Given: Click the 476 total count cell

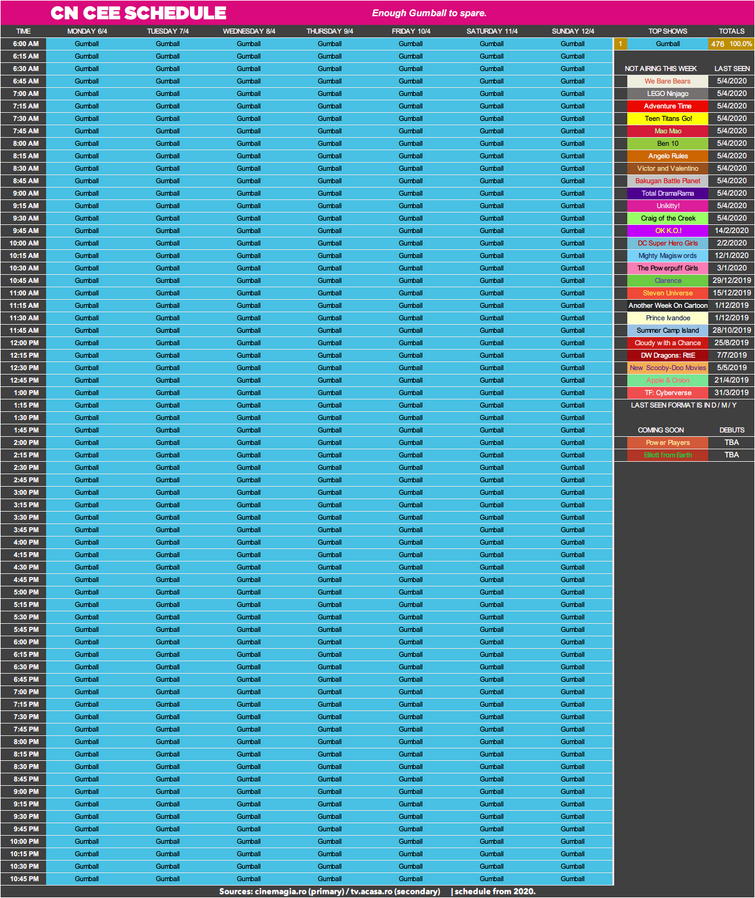Looking at the screenshot, I should point(718,44).
